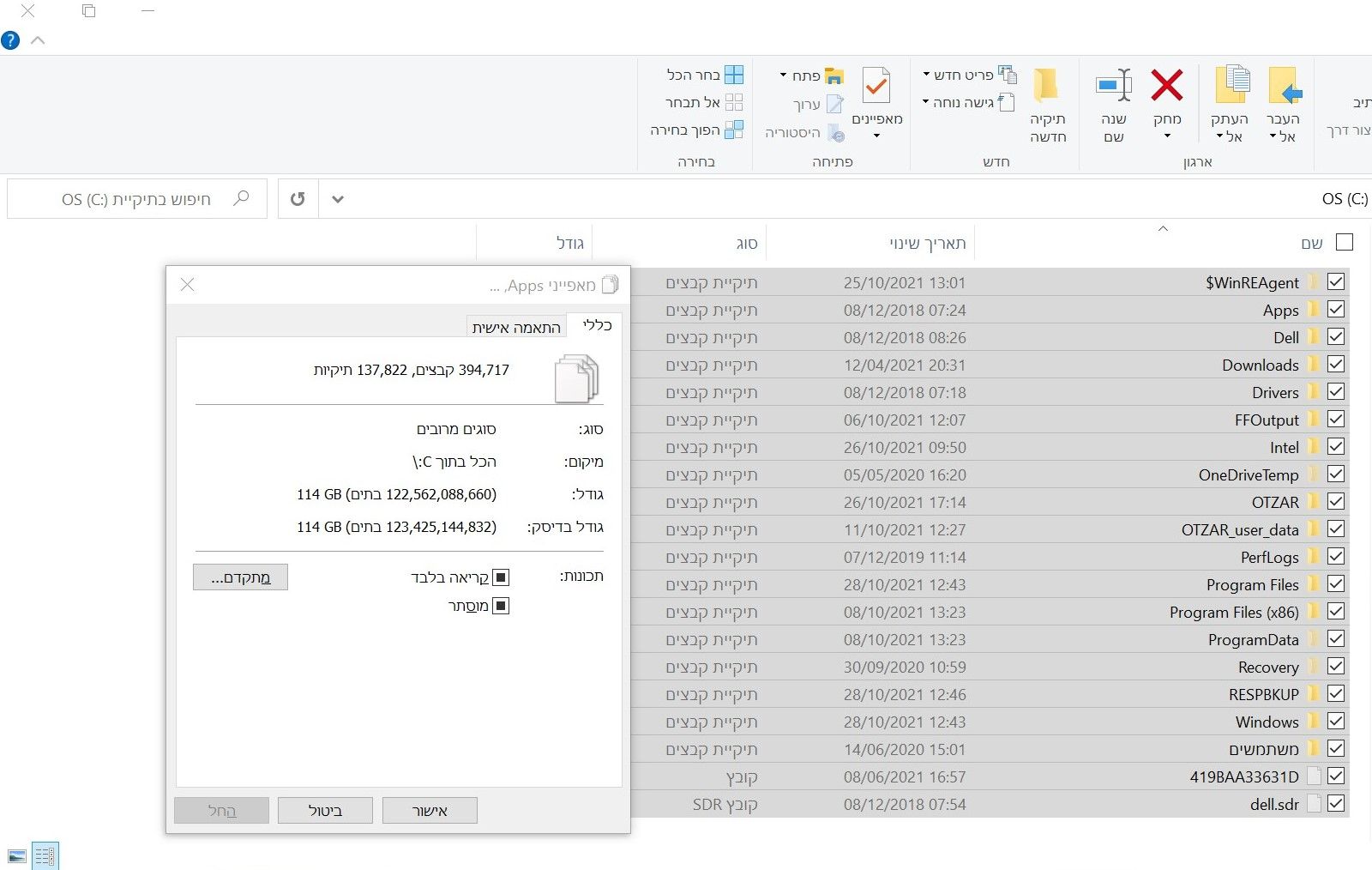This screenshot has height=870, width=1372.
Task: Select the Program Files (x86) folder
Action: tap(990, 612)
